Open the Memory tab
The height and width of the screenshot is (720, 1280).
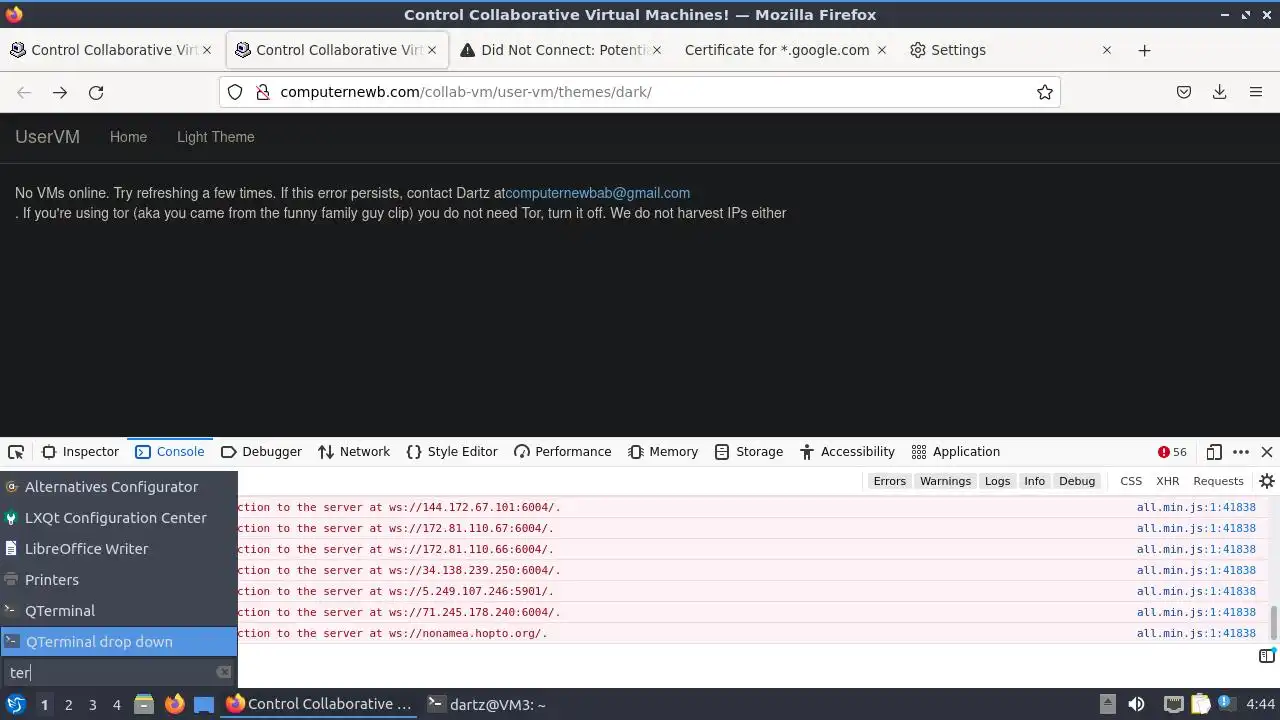pyautogui.click(x=663, y=452)
